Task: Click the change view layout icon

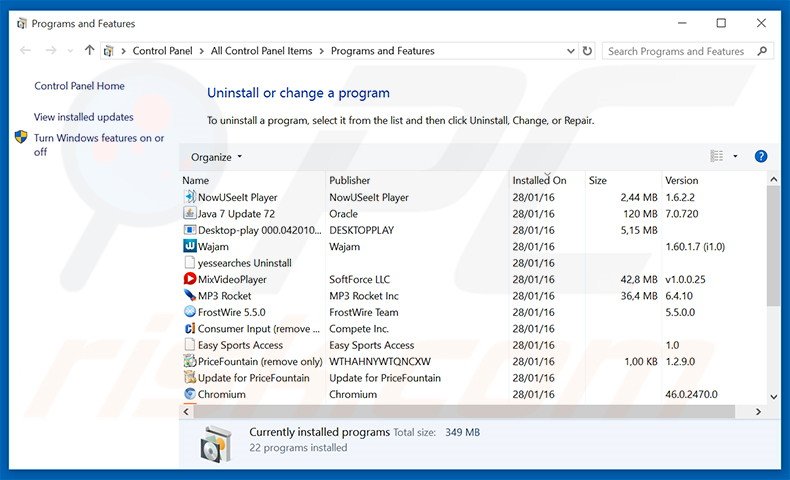Action: pos(716,156)
